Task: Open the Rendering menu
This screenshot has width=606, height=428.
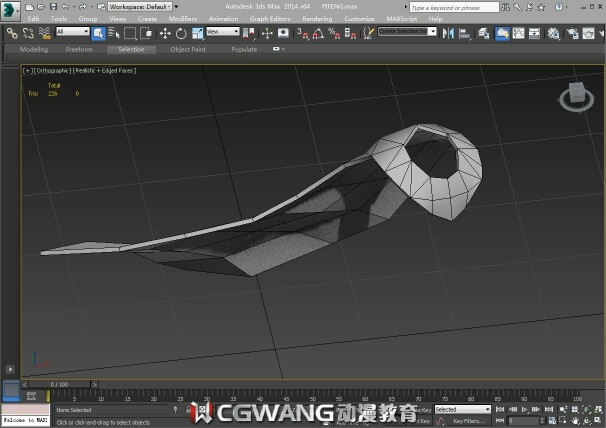Action: [x=317, y=19]
